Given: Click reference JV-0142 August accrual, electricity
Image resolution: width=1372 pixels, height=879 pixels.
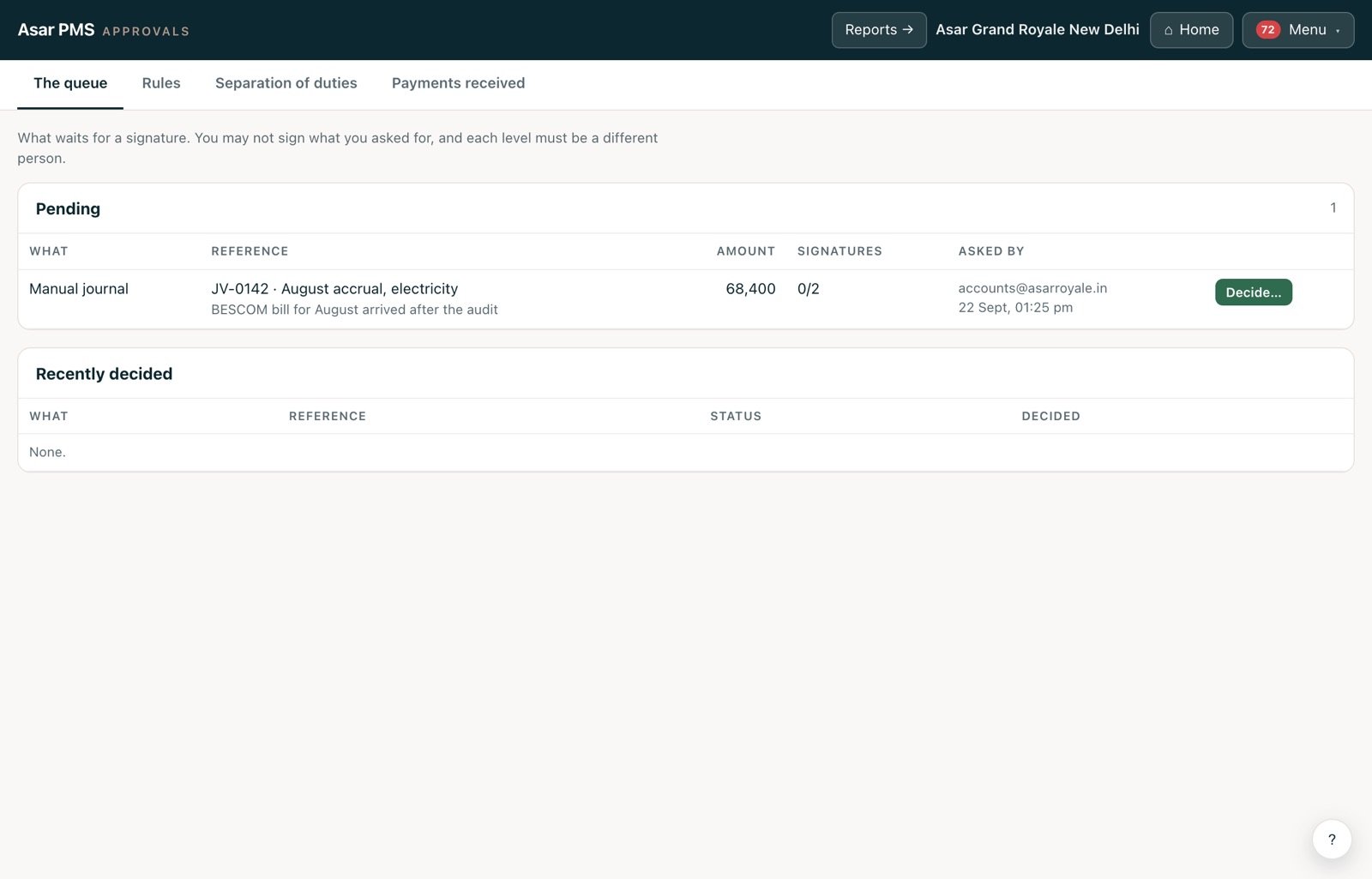Looking at the screenshot, I should (x=334, y=289).
